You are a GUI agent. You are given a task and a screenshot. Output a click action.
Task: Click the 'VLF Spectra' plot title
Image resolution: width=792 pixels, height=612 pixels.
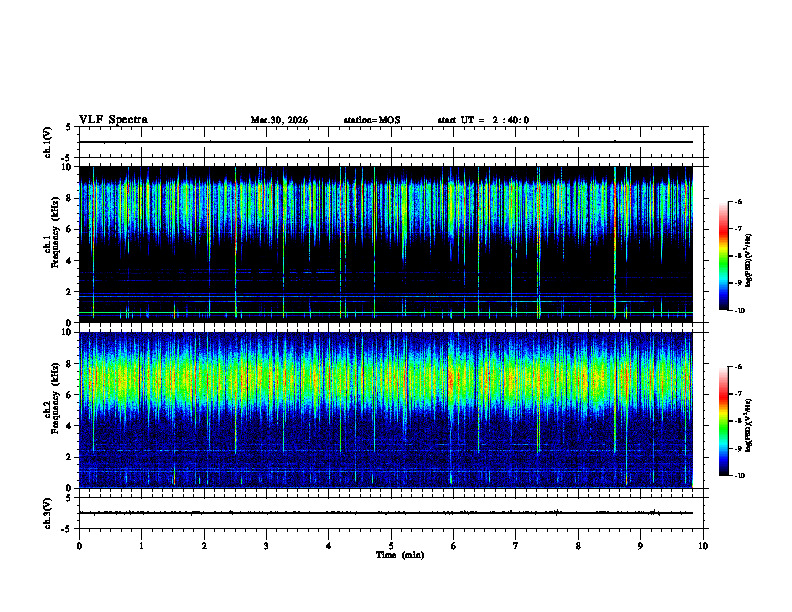coord(113,120)
